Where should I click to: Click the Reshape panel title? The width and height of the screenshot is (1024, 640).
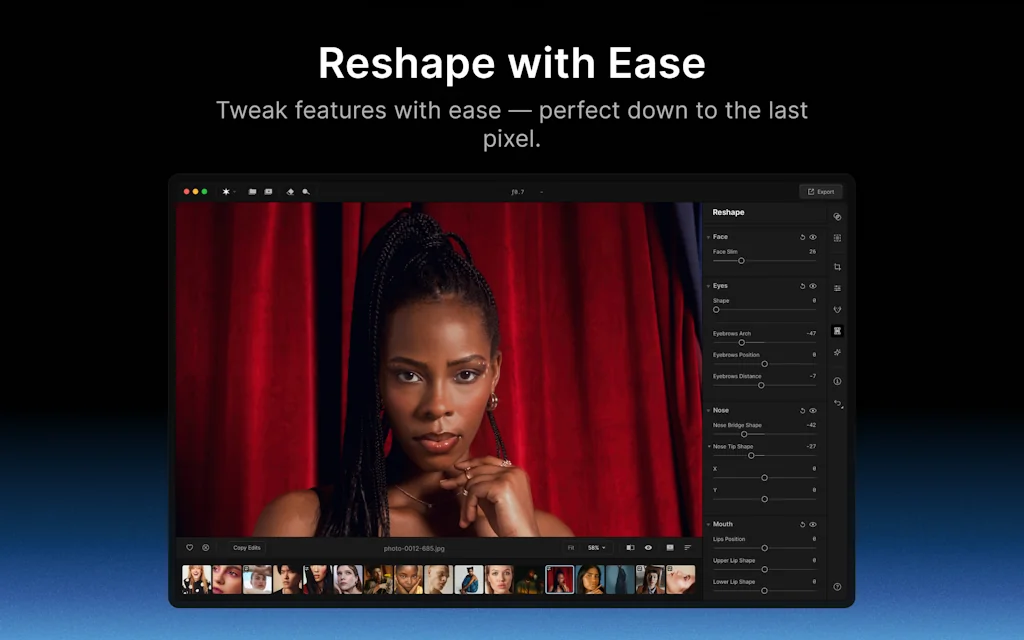click(728, 212)
